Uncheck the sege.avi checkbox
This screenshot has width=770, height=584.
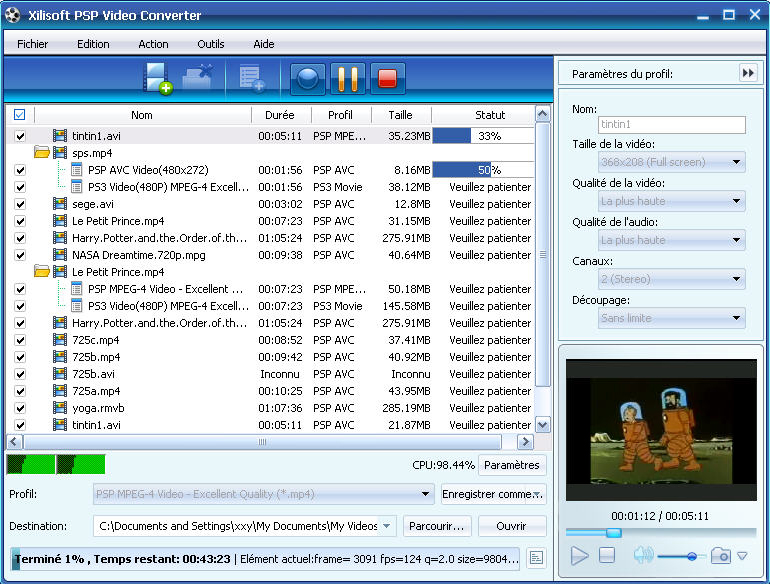click(x=20, y=204)
